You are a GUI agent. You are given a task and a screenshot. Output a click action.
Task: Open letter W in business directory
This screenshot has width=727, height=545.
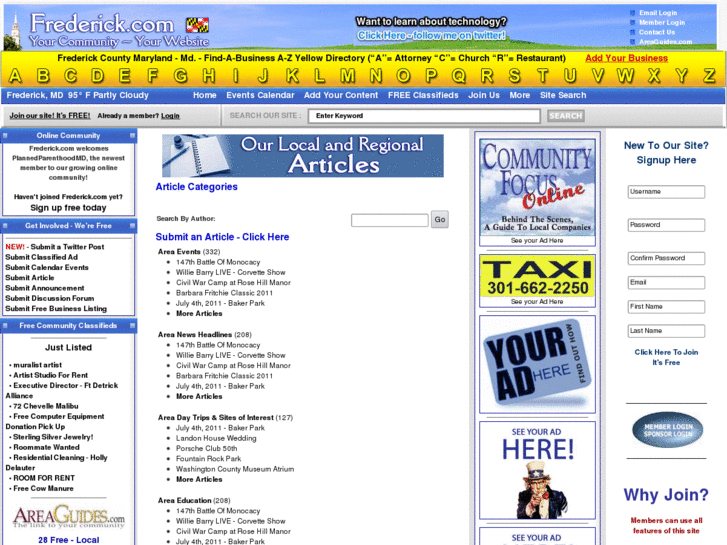point(625,76)
